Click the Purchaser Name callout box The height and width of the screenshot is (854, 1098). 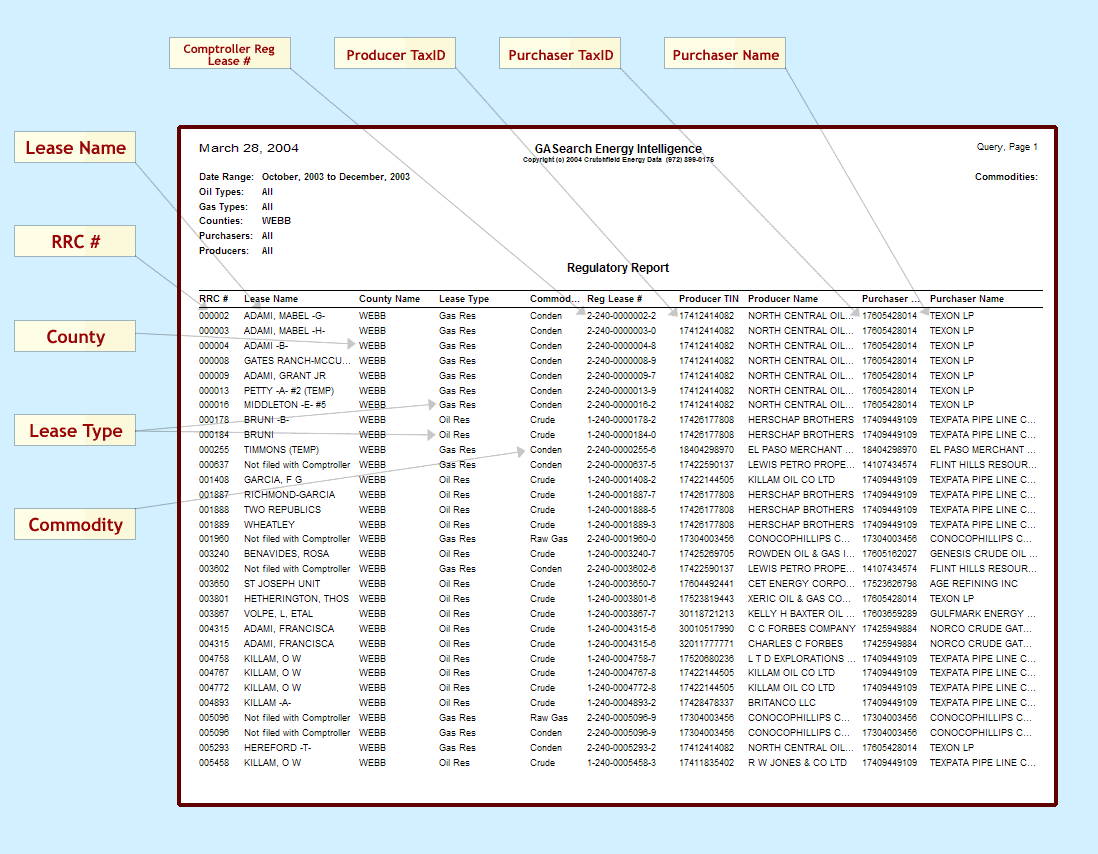[x=725, y=55]
